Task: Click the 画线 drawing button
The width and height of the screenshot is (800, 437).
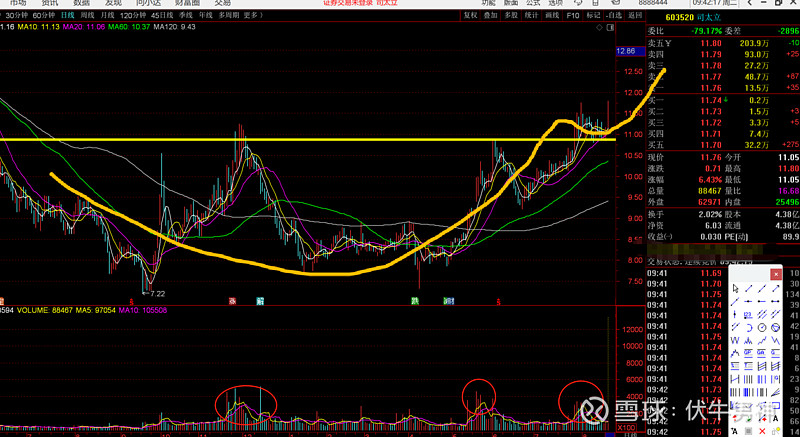Action: (552, 15)
